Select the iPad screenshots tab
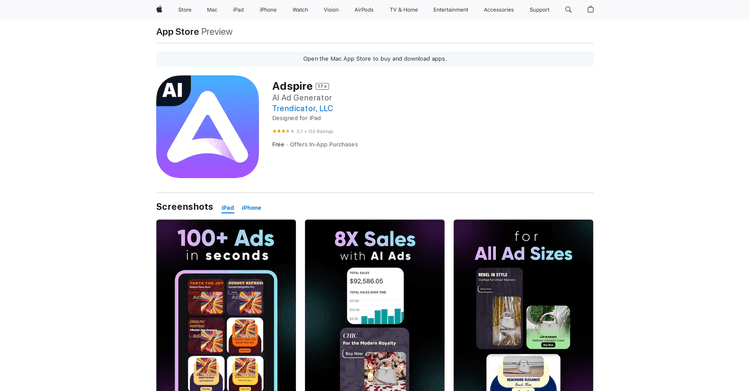The height and width of the screenshot is (391, 750). [228, 208]
